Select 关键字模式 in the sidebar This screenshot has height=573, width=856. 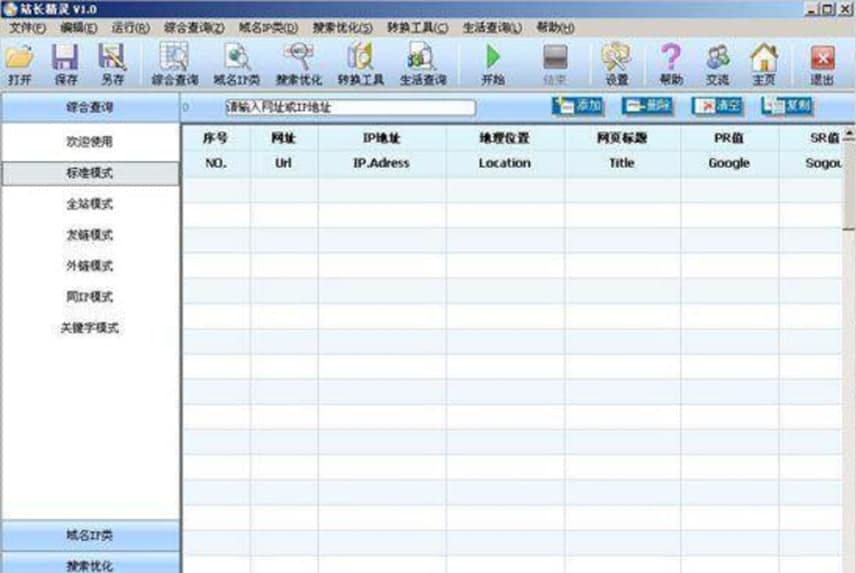click(90, 328)
